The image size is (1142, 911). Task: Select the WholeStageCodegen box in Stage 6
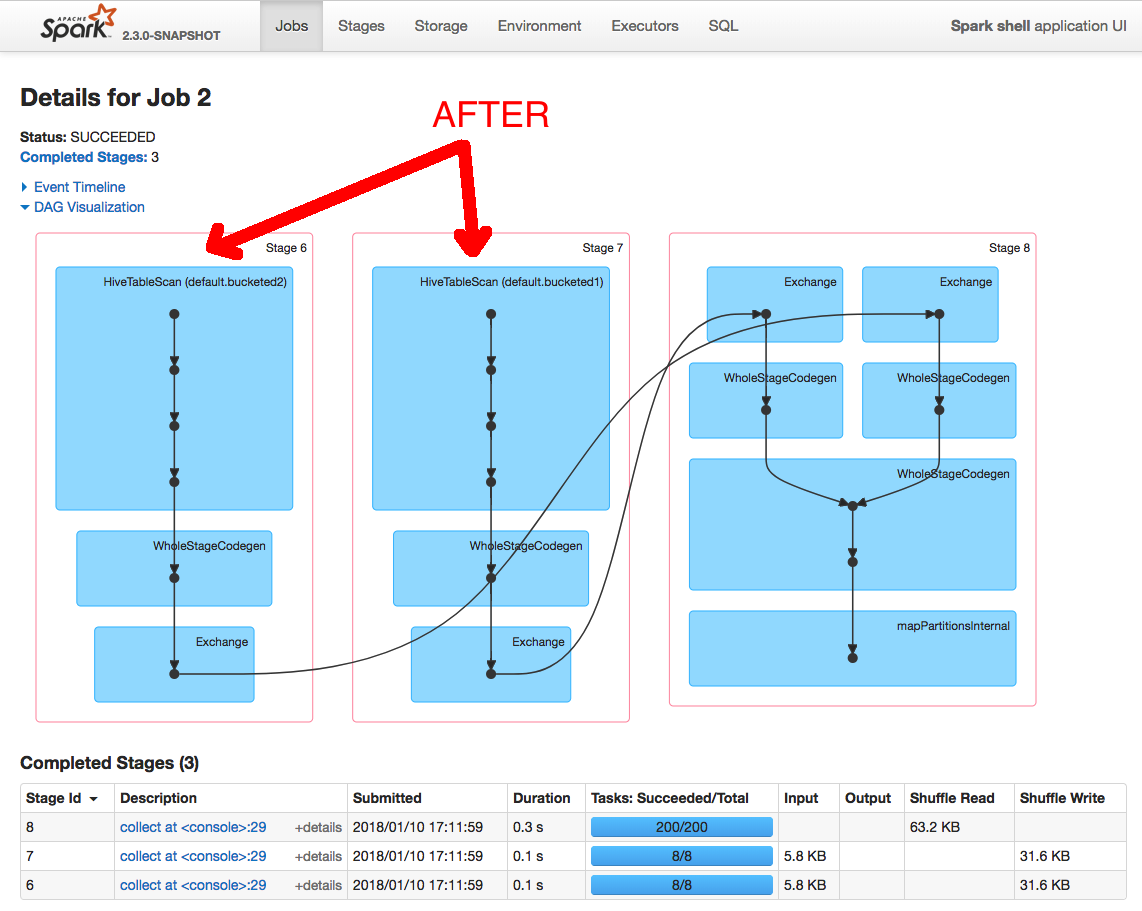(x=174, y=568)
